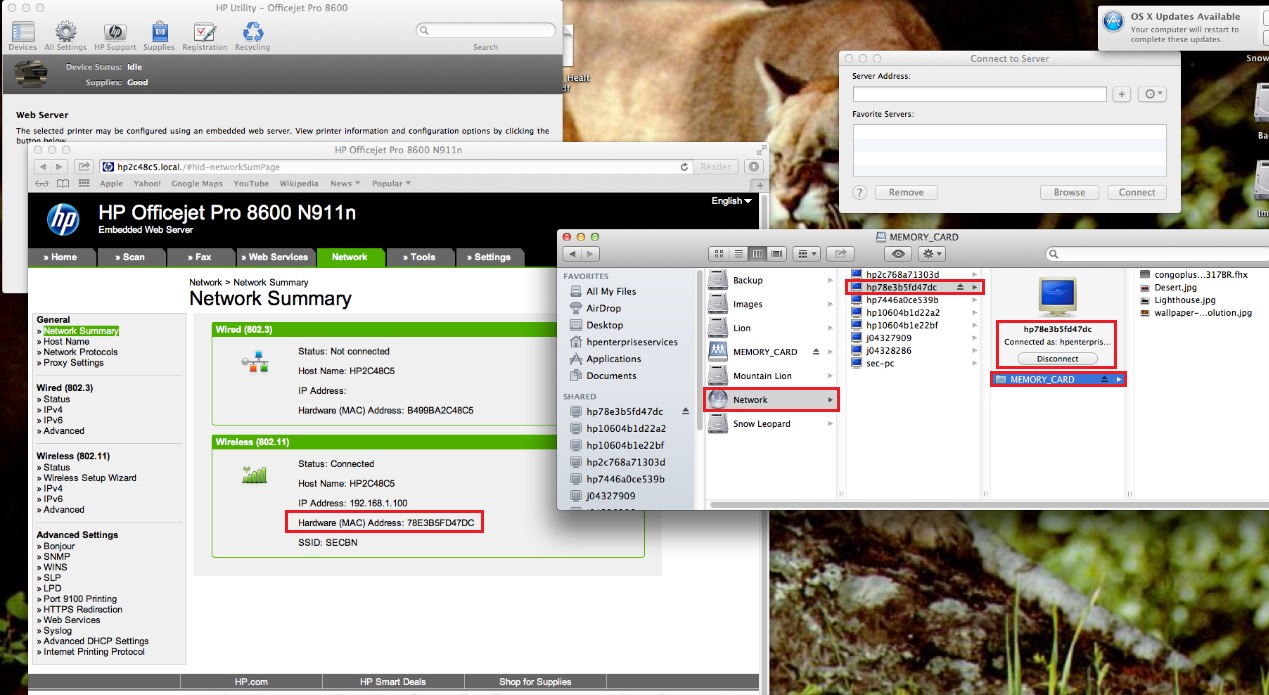Open the action gear menu in Finder
The width and height of the screenshot is (1269, 695).
(x=931, y=253)
